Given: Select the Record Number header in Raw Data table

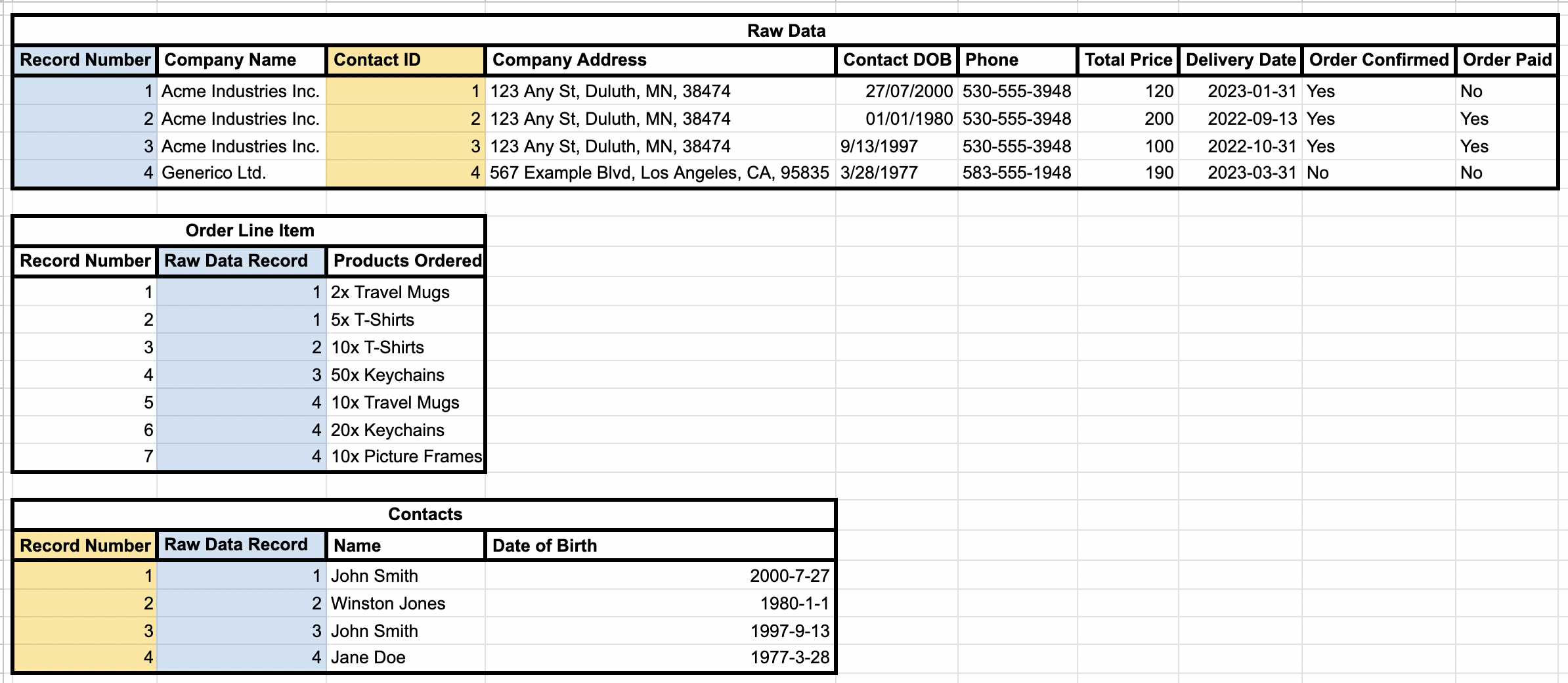Looking at the screenshot, I should click(x=85, y=60).
